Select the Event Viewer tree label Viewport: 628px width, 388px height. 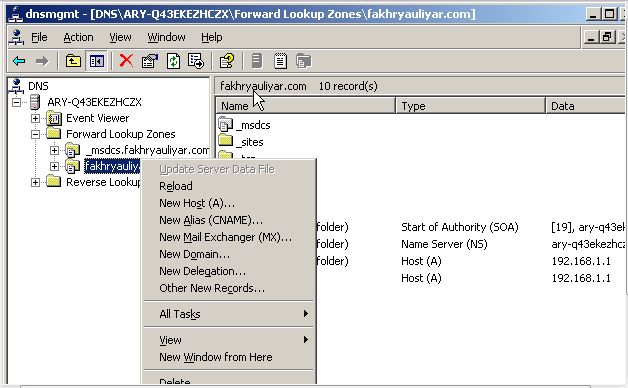(97, 118)
